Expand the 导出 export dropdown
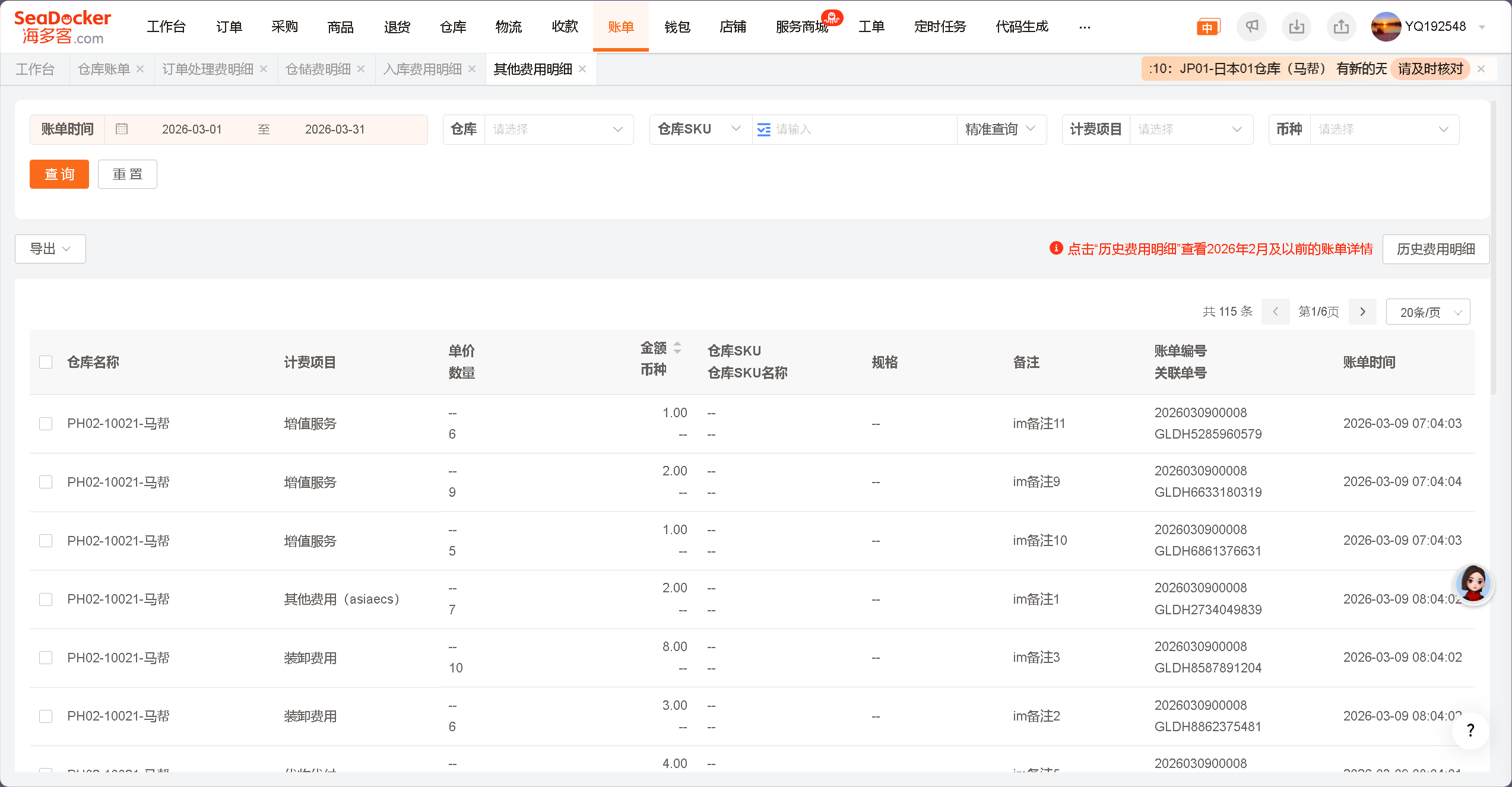This screenshot has width=1512, height=787. click(50, 249)
